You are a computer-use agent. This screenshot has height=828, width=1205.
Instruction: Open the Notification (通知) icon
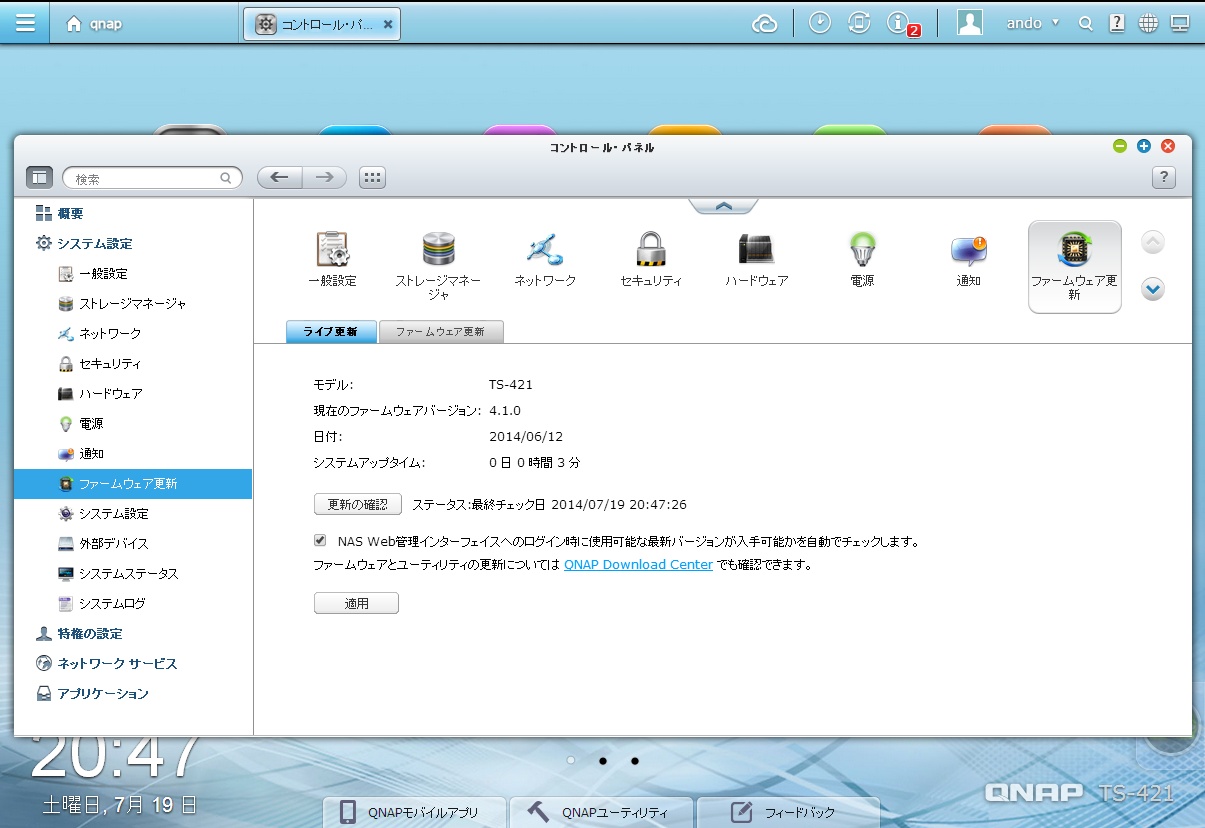tap(968, 250)
